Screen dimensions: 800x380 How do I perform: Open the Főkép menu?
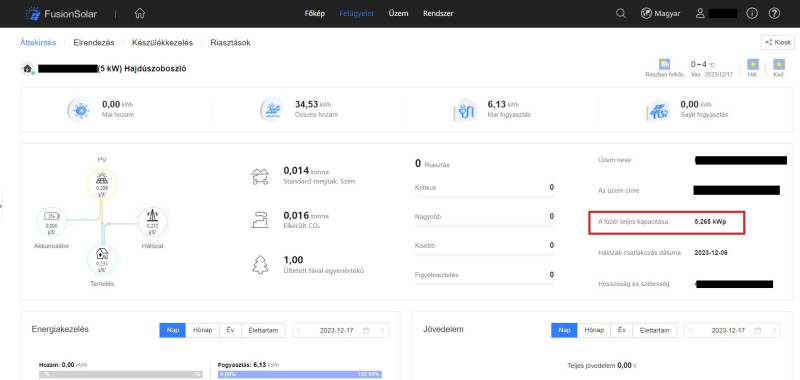pos(314,14)
